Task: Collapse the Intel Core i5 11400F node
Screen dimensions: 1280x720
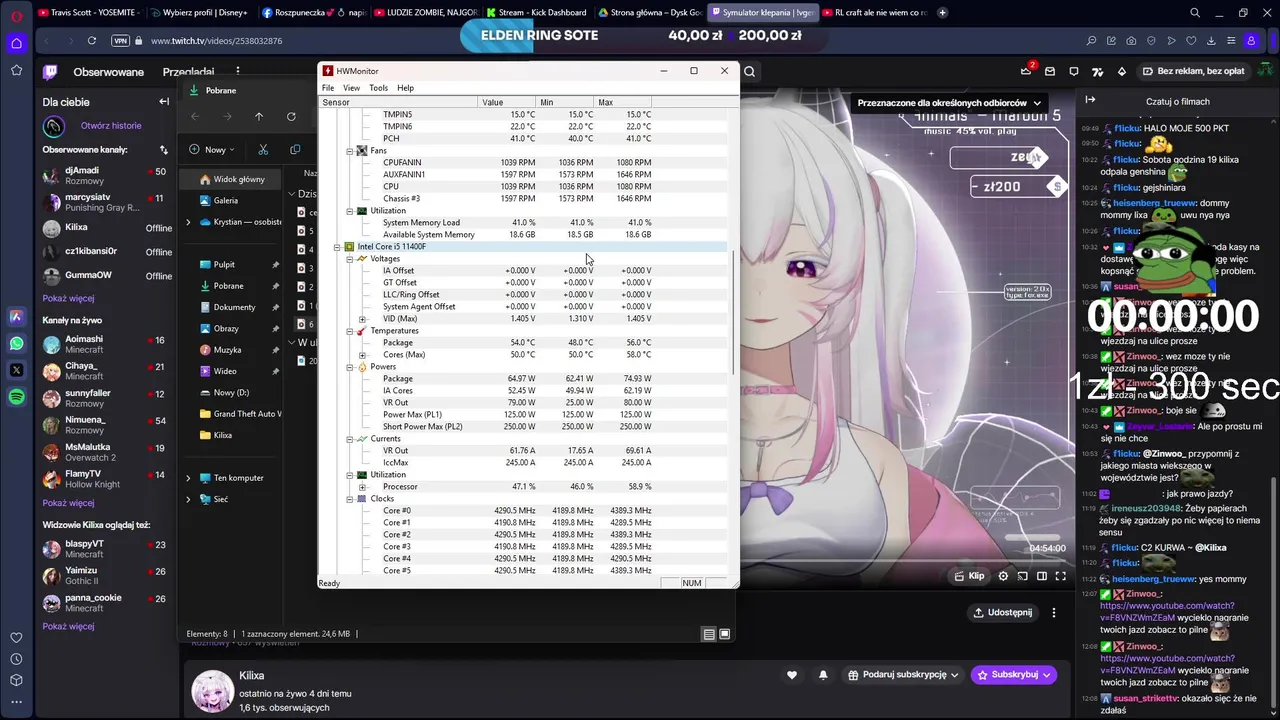Action: pyautogui.click(x=338, y=247)
